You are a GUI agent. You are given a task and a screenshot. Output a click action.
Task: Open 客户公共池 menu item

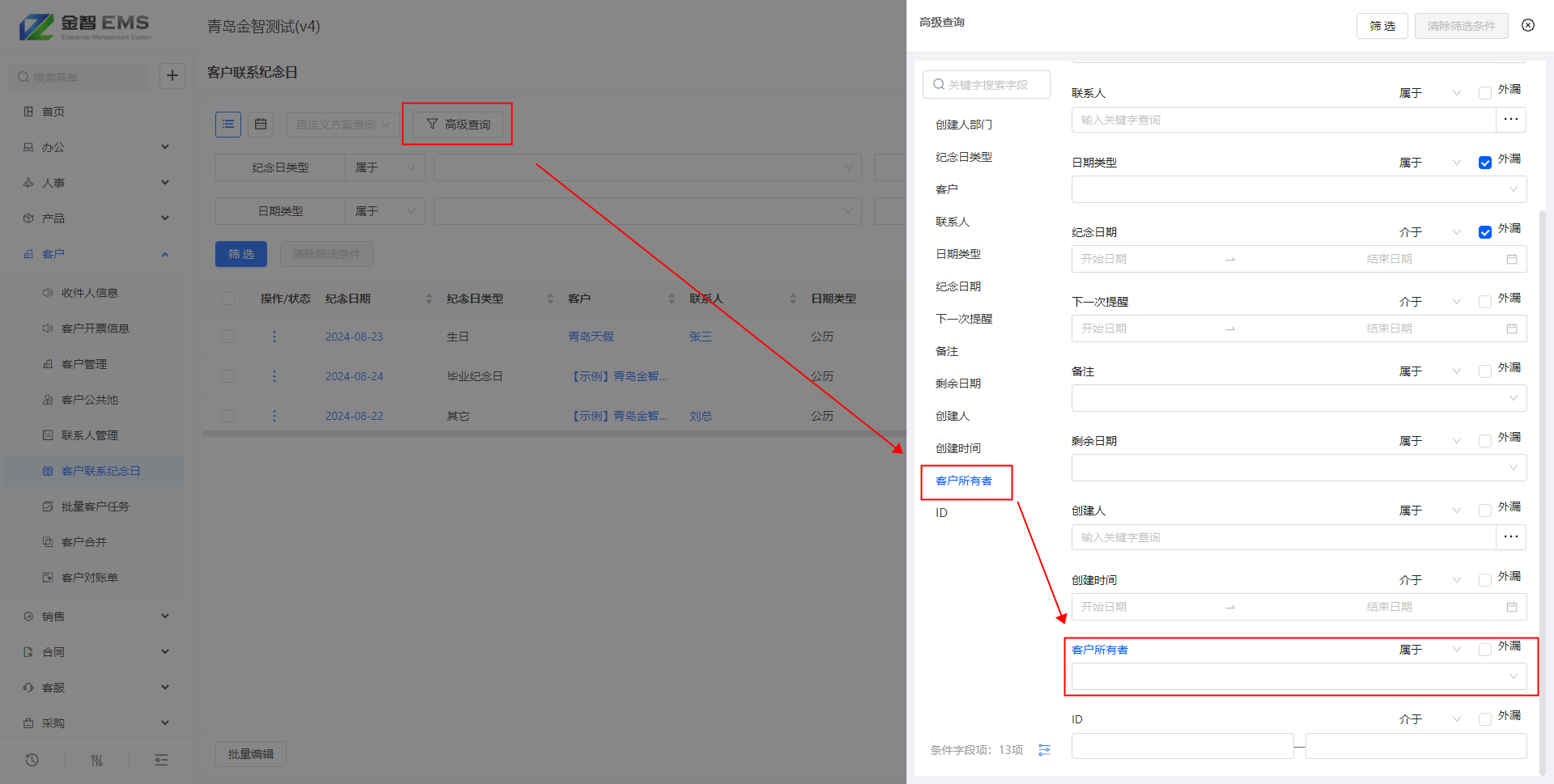coord(90,400)
